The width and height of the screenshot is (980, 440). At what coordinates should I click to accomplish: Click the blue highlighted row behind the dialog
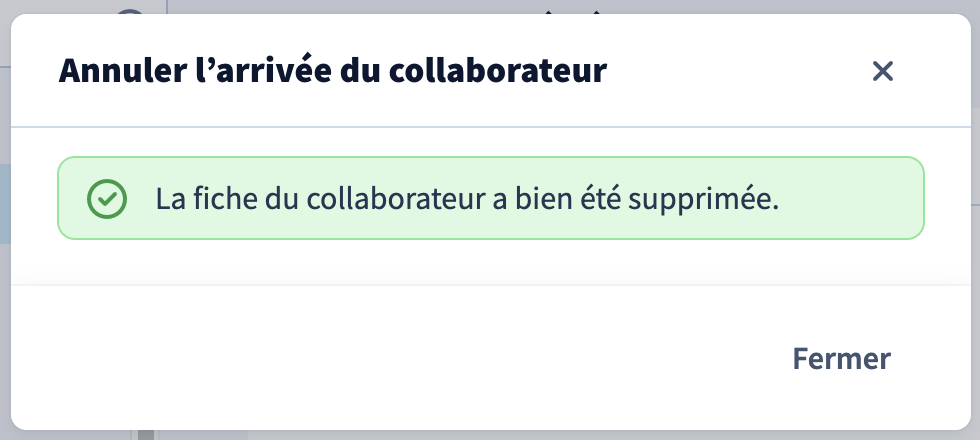(5, 204)
